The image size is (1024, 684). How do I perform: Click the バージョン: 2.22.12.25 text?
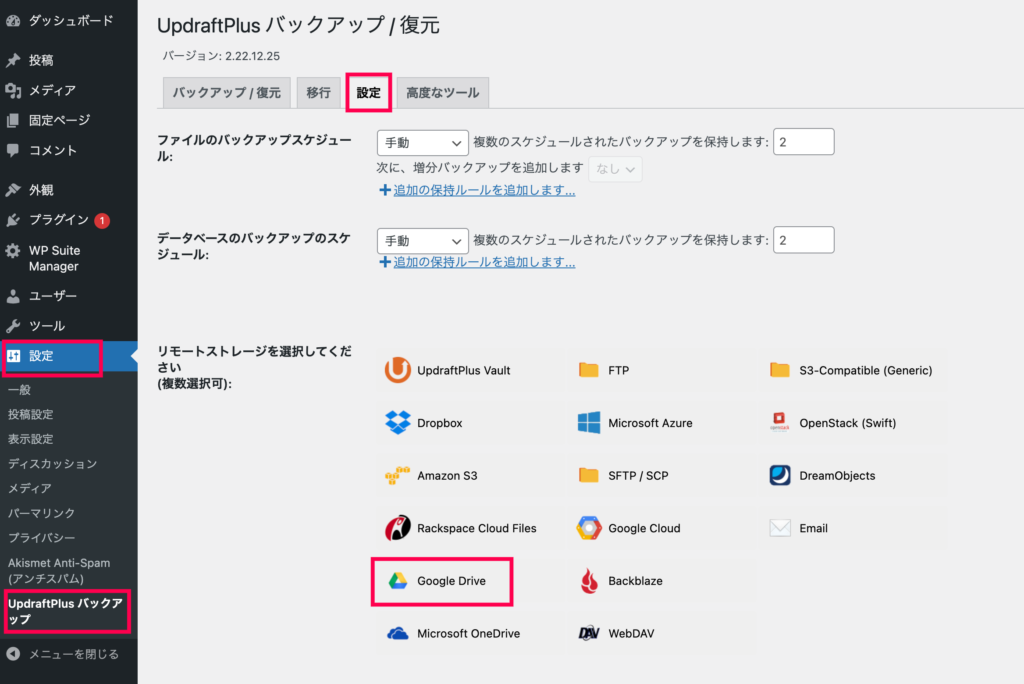tap(221, 56)
